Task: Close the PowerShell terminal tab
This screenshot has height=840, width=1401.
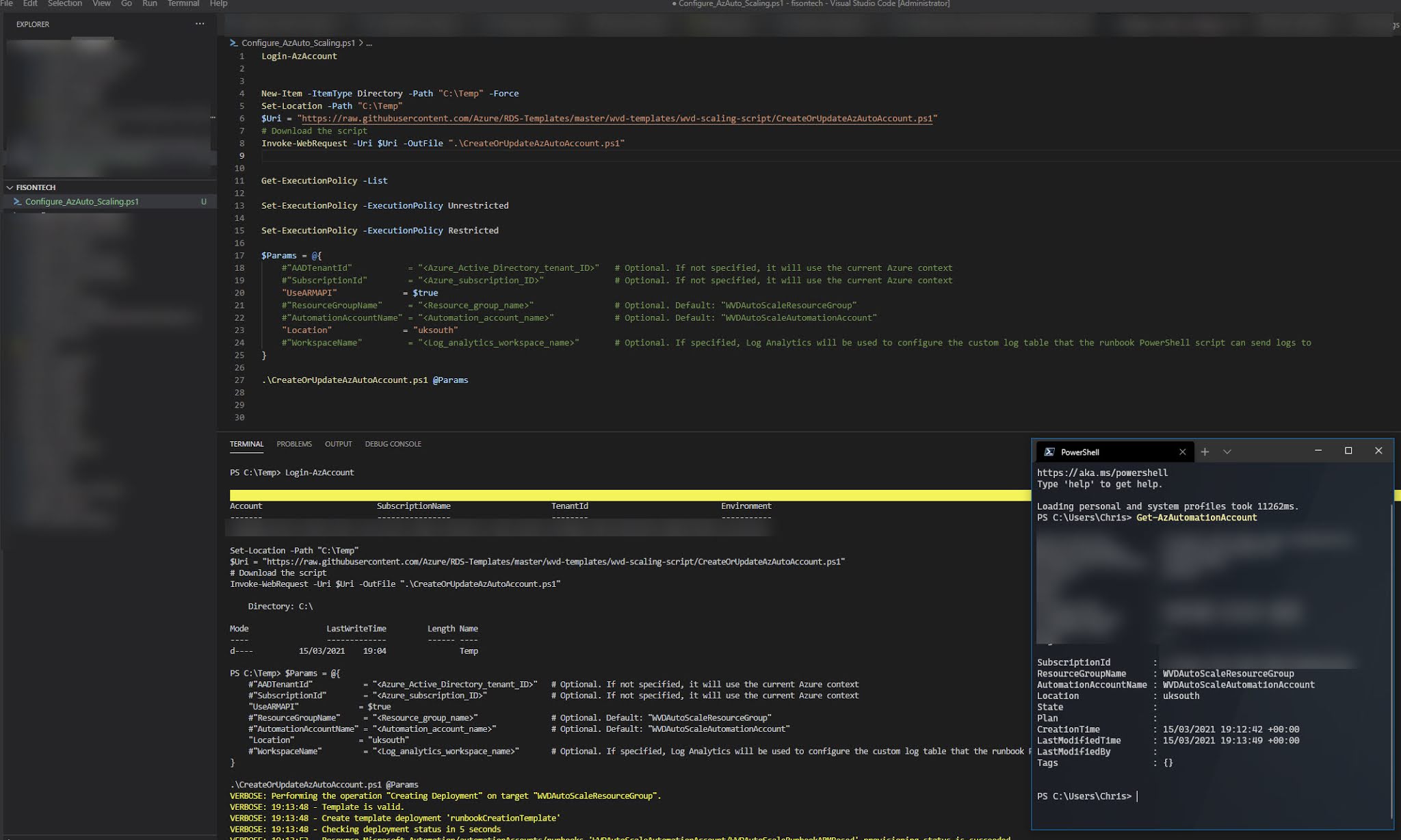Action: coord(1182,452)
